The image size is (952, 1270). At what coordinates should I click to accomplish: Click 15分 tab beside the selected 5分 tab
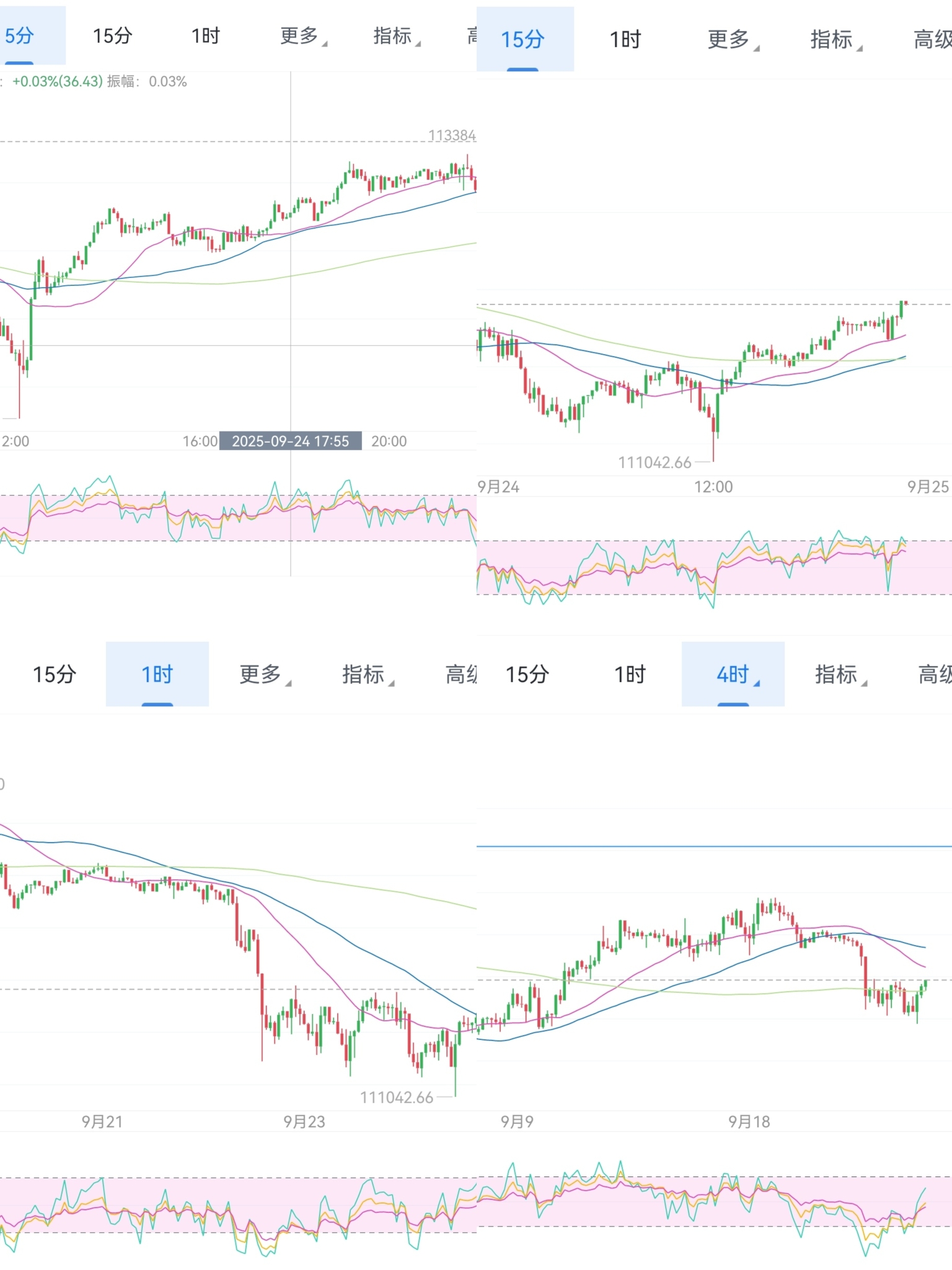(x=112, y=36)
